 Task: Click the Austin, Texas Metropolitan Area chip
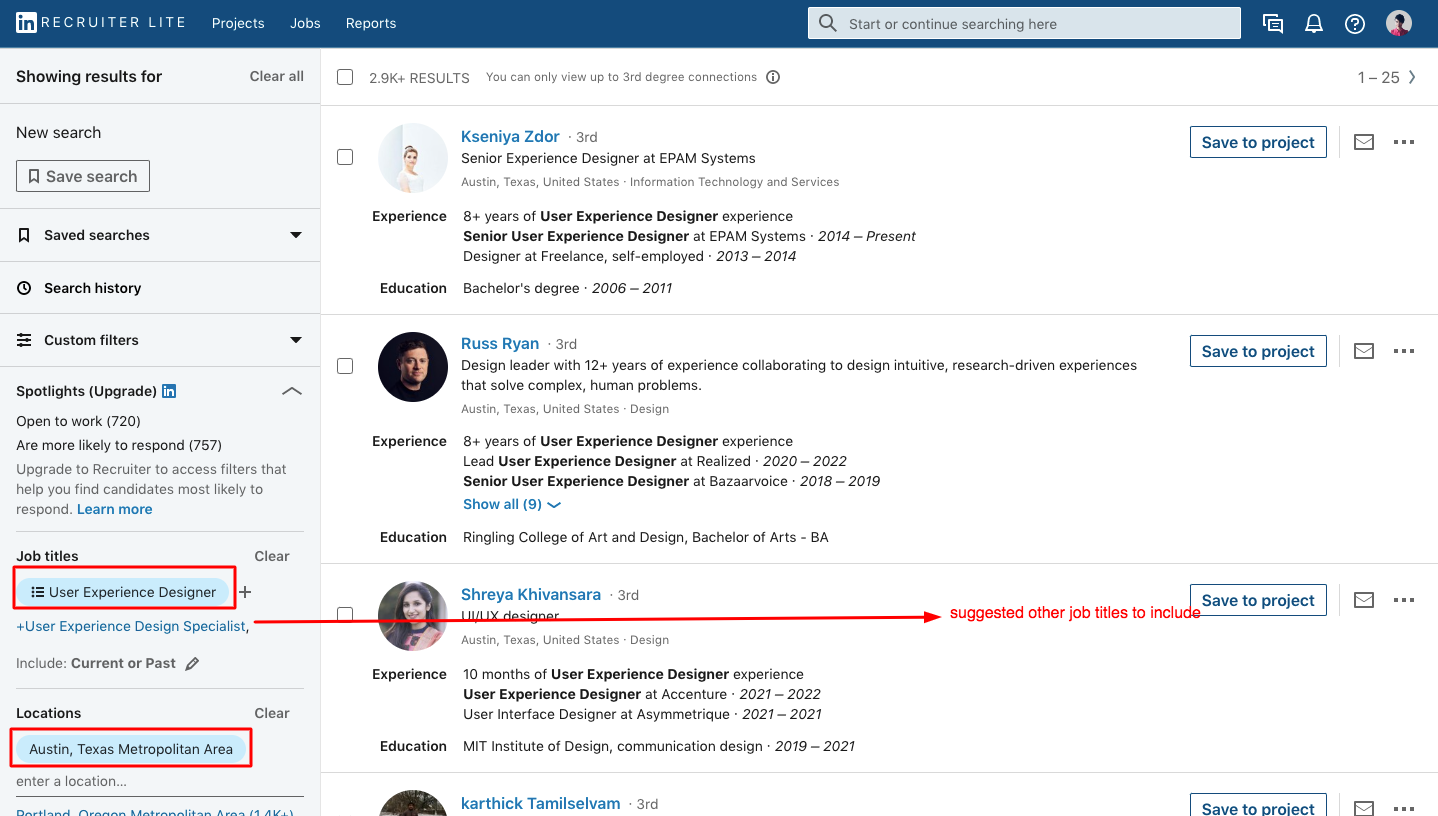[131, 749]
